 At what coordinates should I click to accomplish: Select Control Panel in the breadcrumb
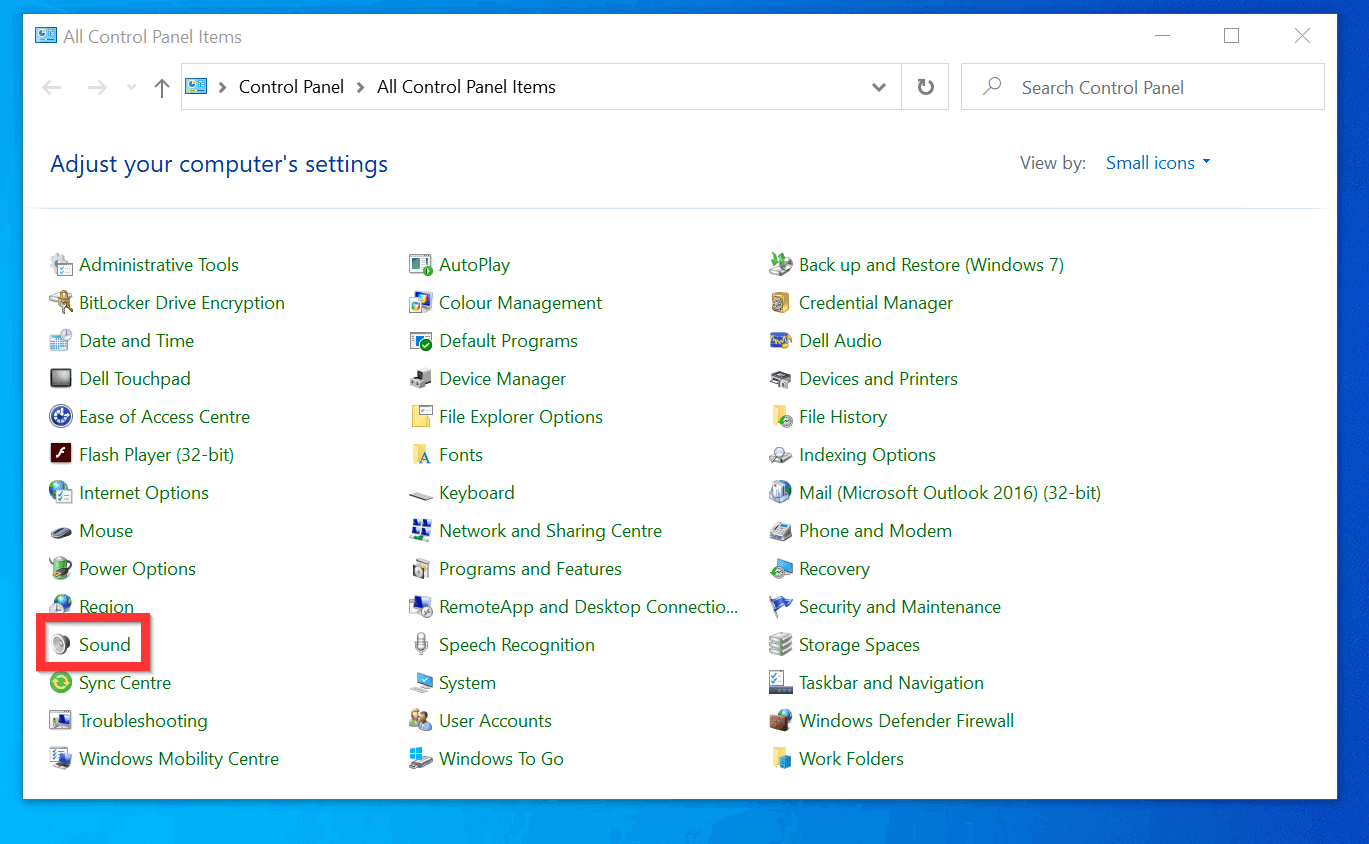(291, 87)
